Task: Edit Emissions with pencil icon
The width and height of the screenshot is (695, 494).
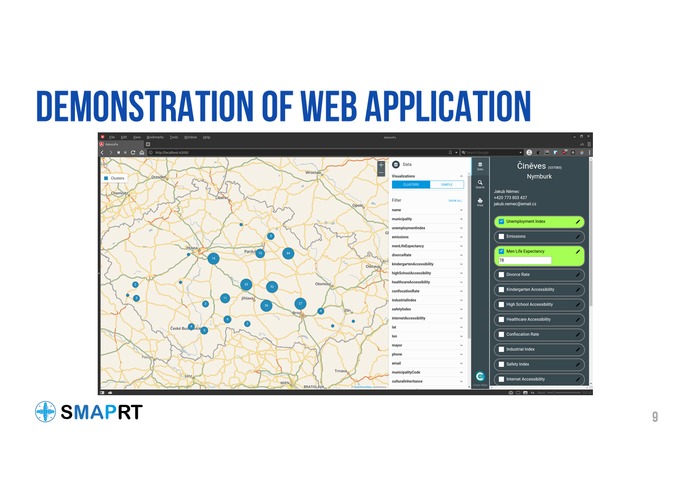Action: [x=578, y=237]
